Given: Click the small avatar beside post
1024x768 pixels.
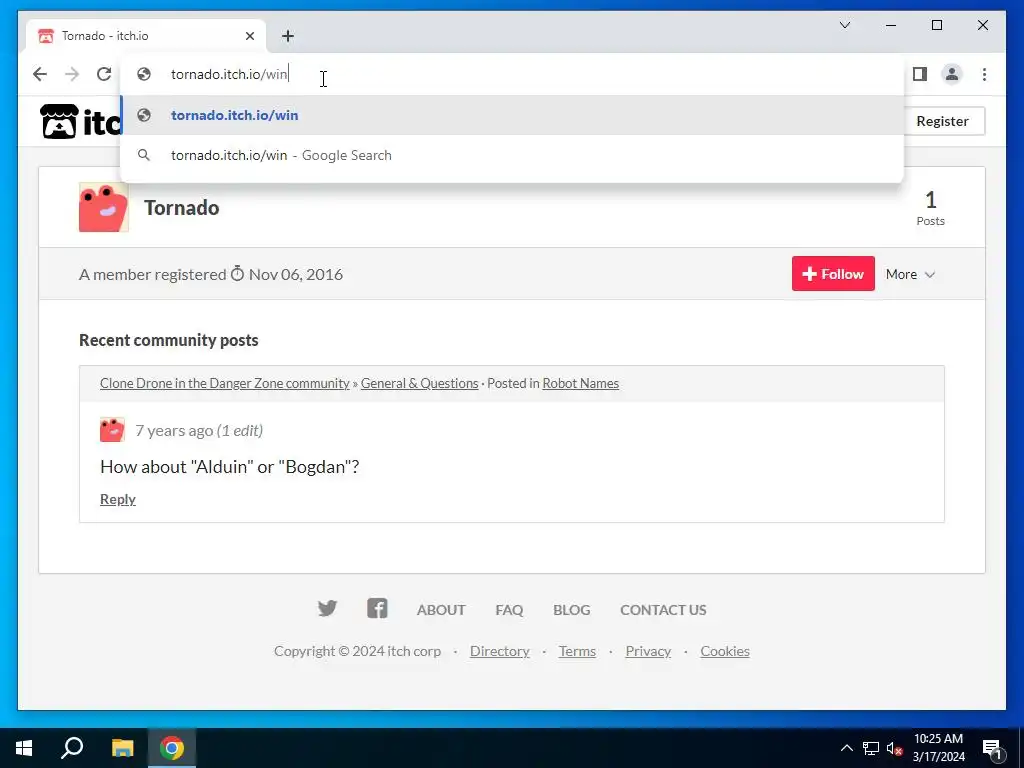Looking at the screenshot, I should coord(112,430).
